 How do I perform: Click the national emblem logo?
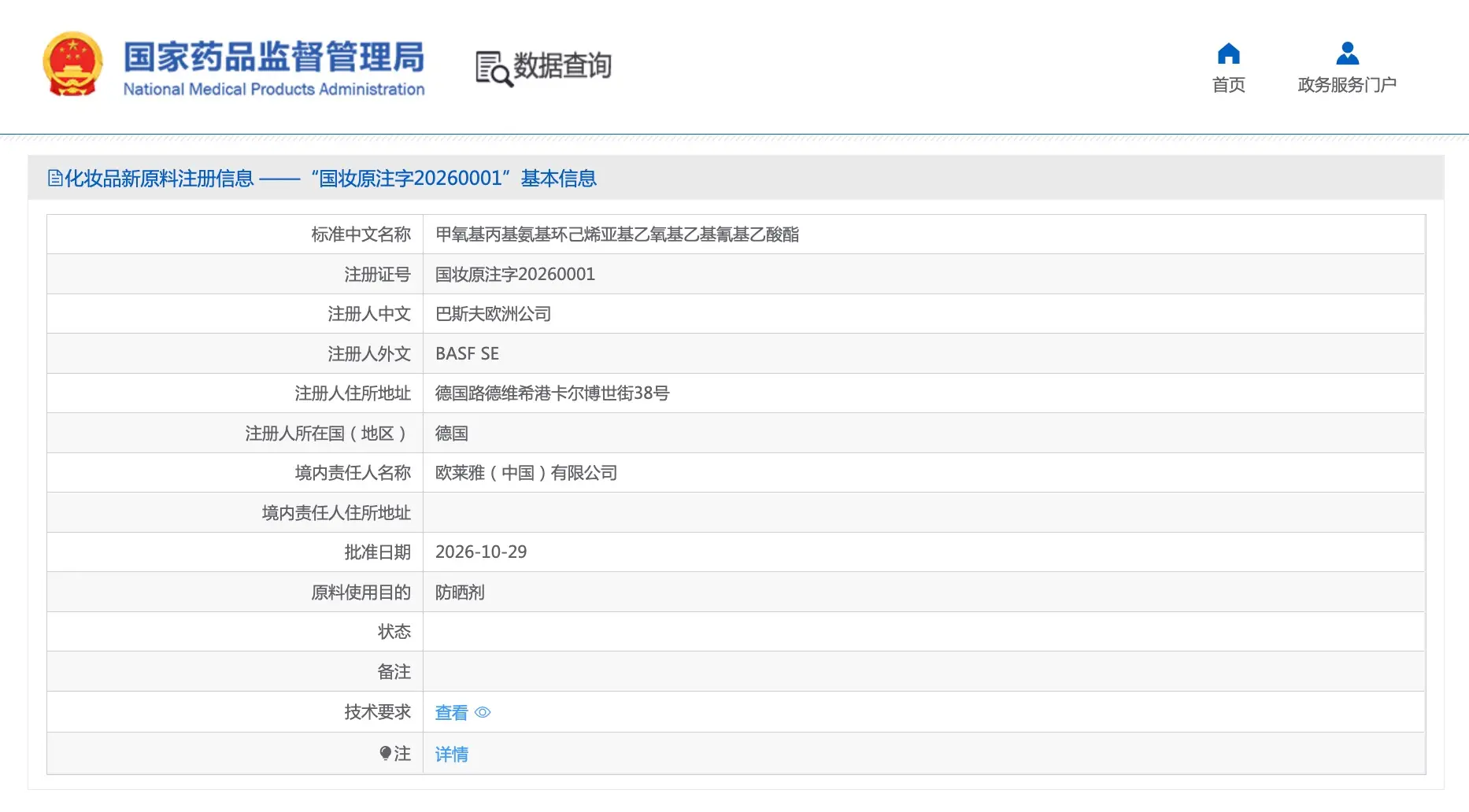pos(72,65)
